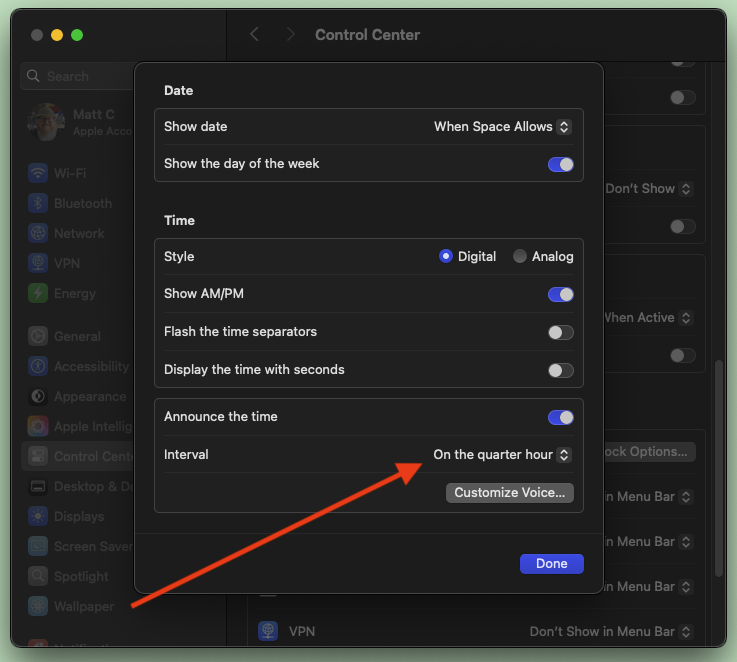737x662 pixels.
Task: Click the Announce the time label
Action: click(x=220, y=417)
